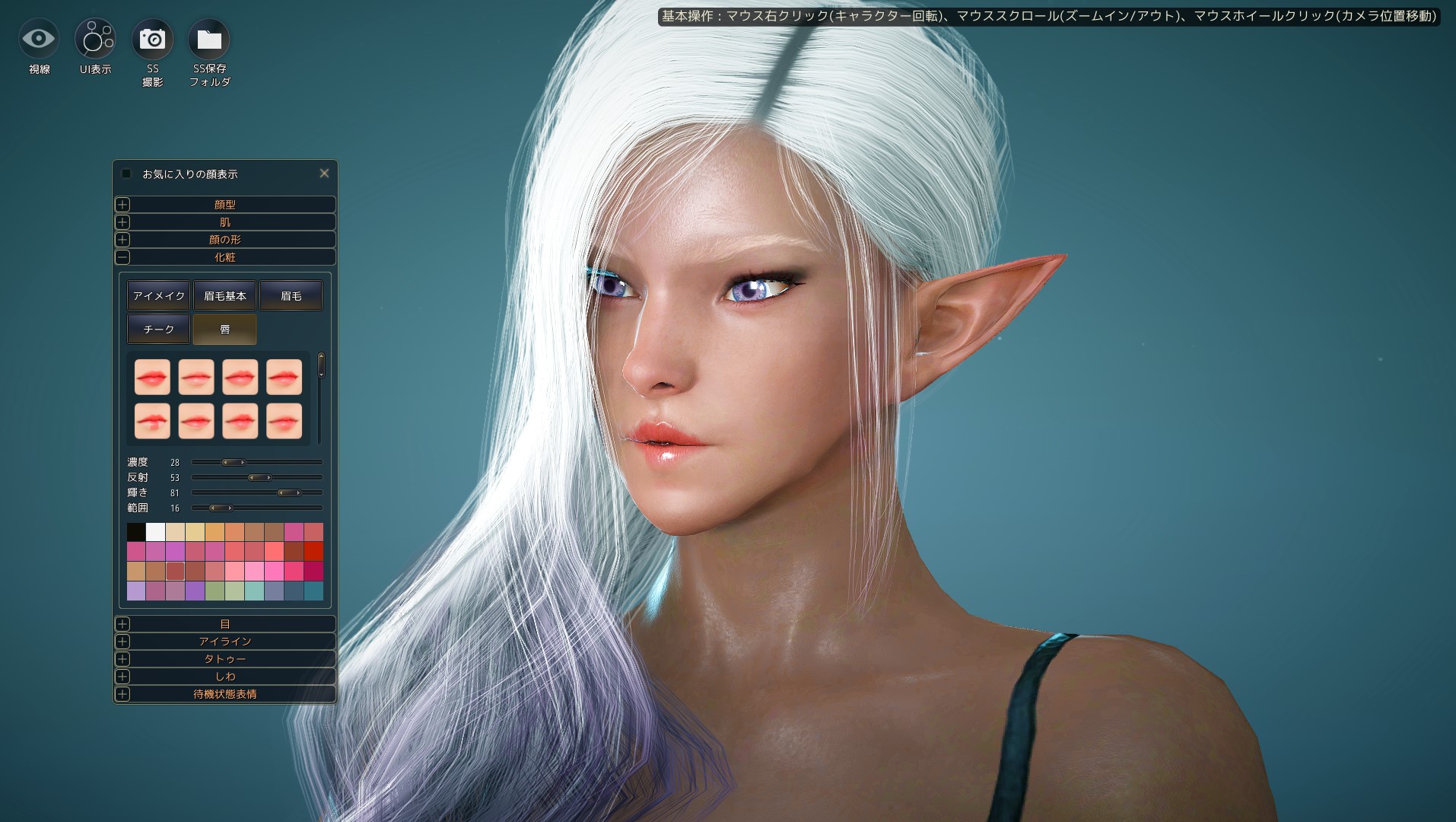This screenshot has width=1456, height=822.
Task: Click the 輝き slider handle
Action: click(289, 492)
